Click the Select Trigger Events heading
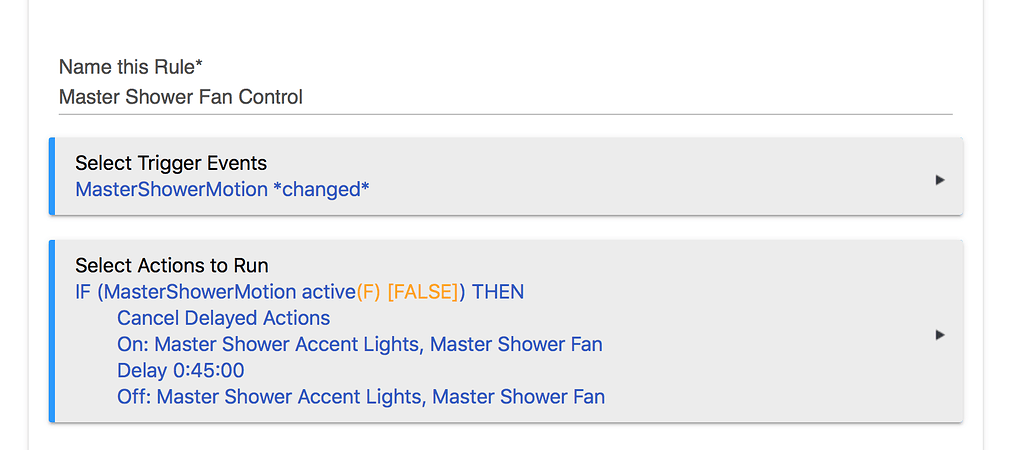The image size is (1024, 450). [171, 163]
